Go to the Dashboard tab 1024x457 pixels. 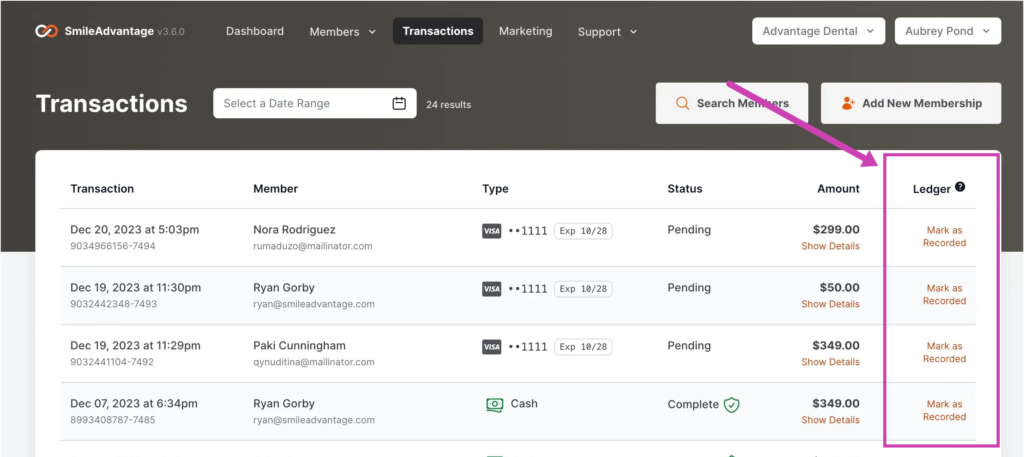(255, 31)
